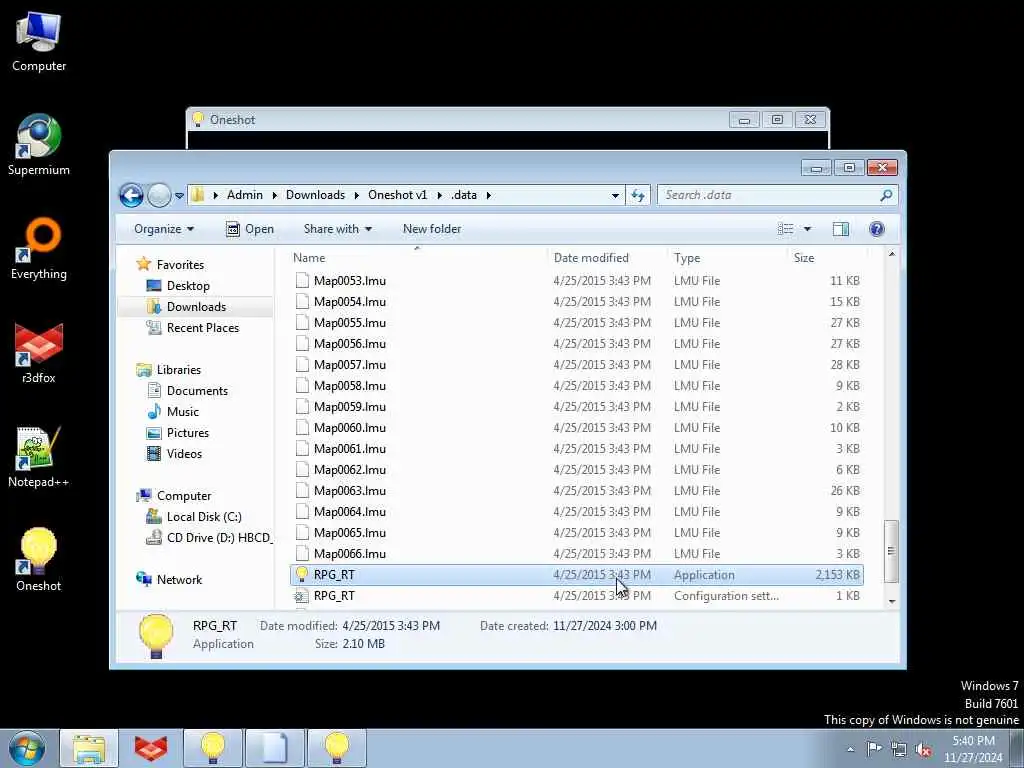Refresh the .data folder view
This screenshot has height=768, width=1024.
(x=638, y=195)
